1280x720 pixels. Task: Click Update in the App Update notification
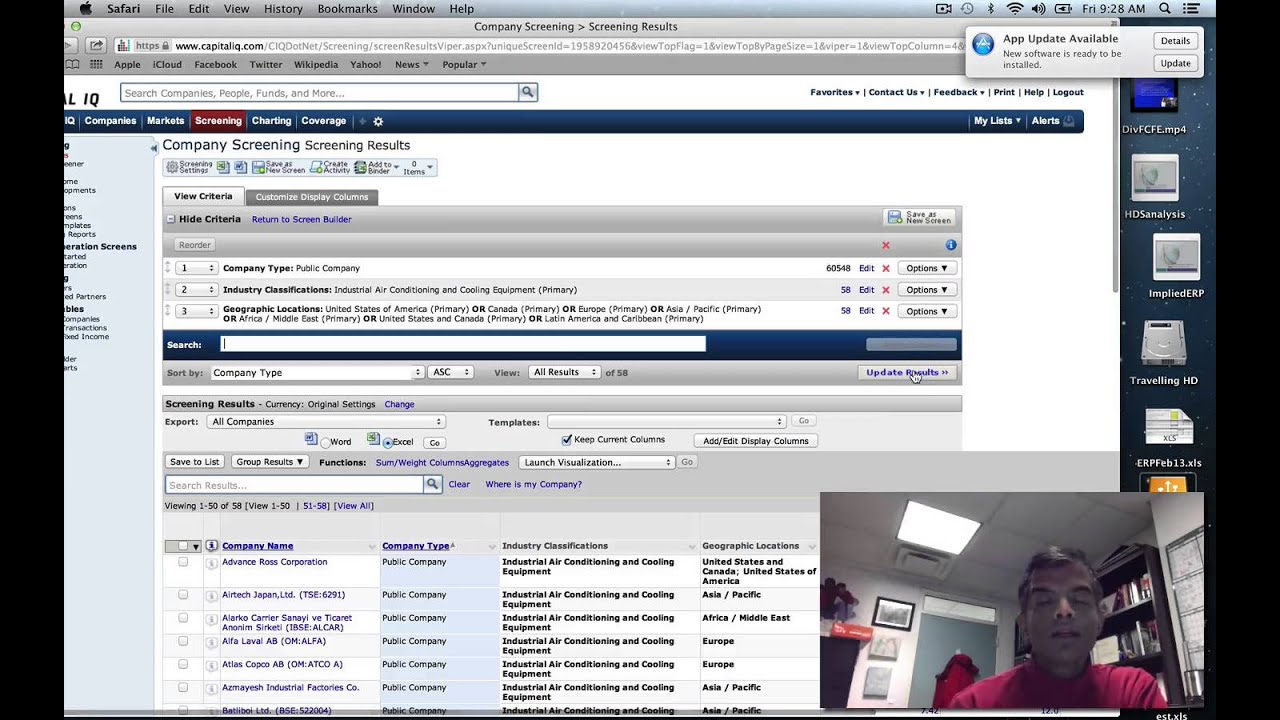point(1175,63)
